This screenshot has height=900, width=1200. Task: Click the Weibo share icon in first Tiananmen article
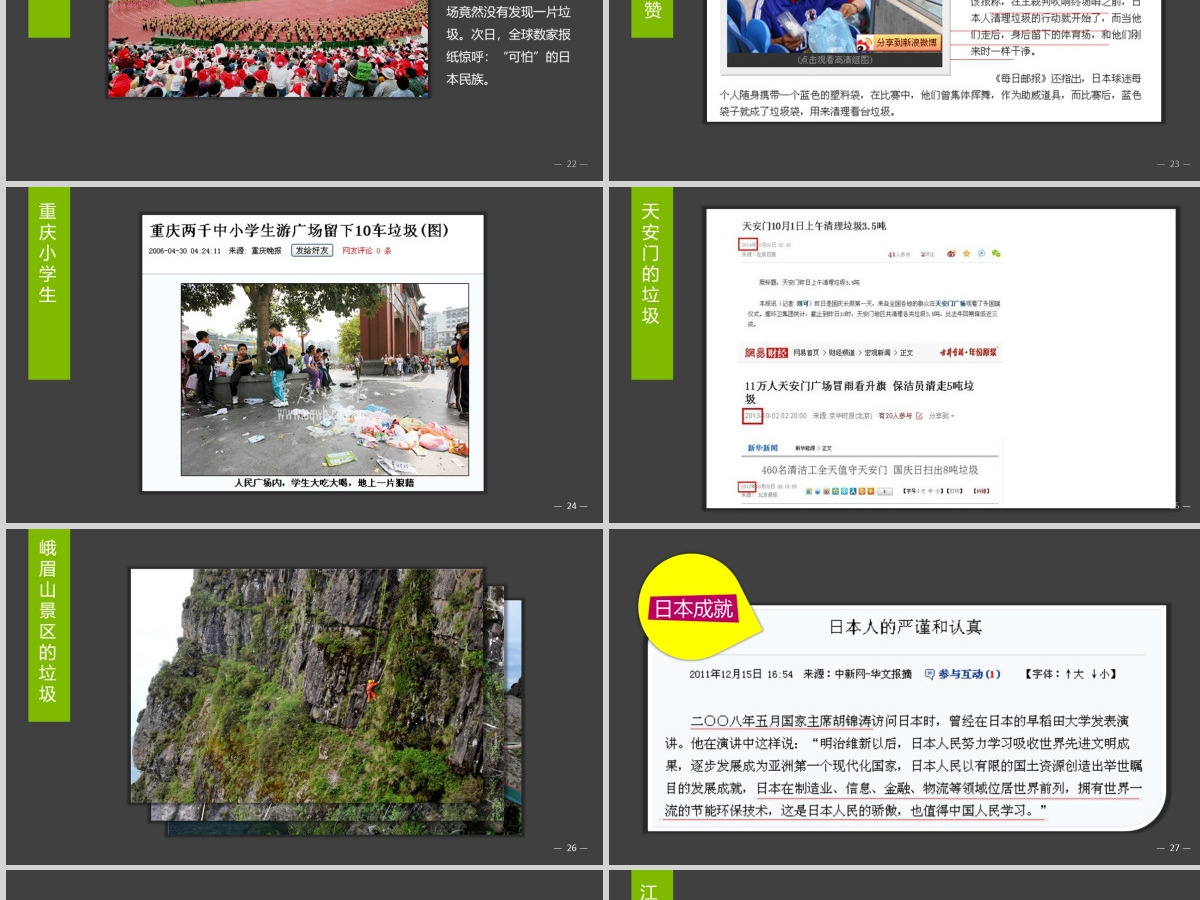click(x=951, y=254)
